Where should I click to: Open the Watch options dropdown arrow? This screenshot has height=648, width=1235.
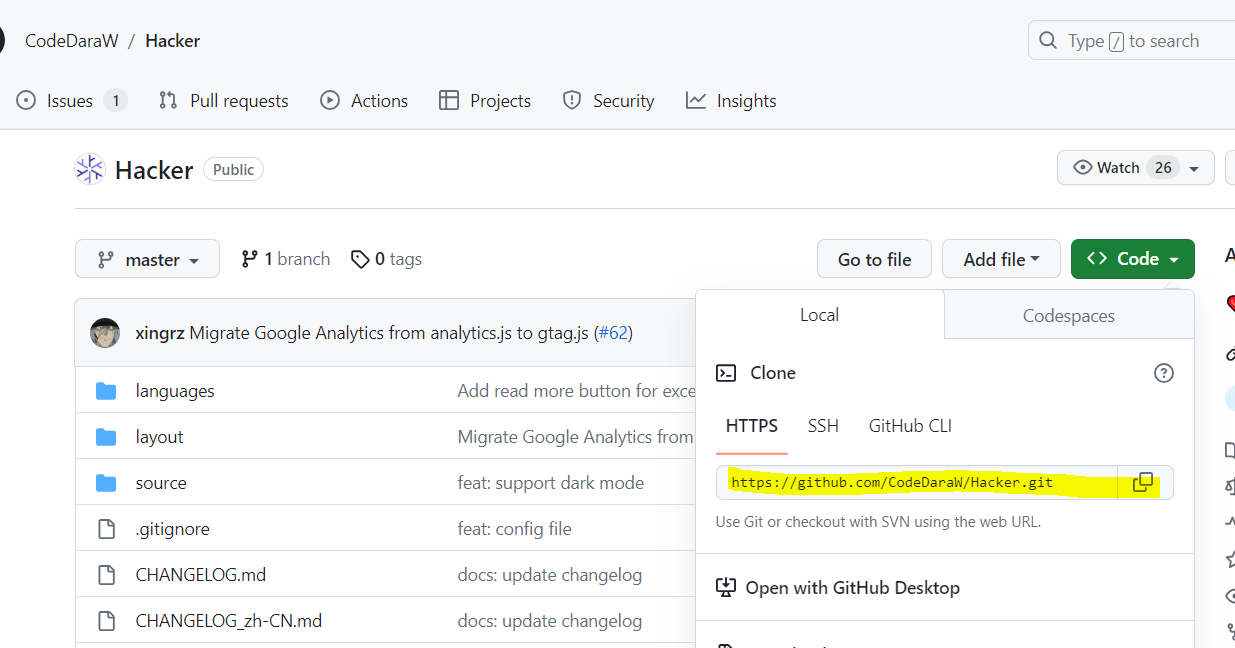1194,169
